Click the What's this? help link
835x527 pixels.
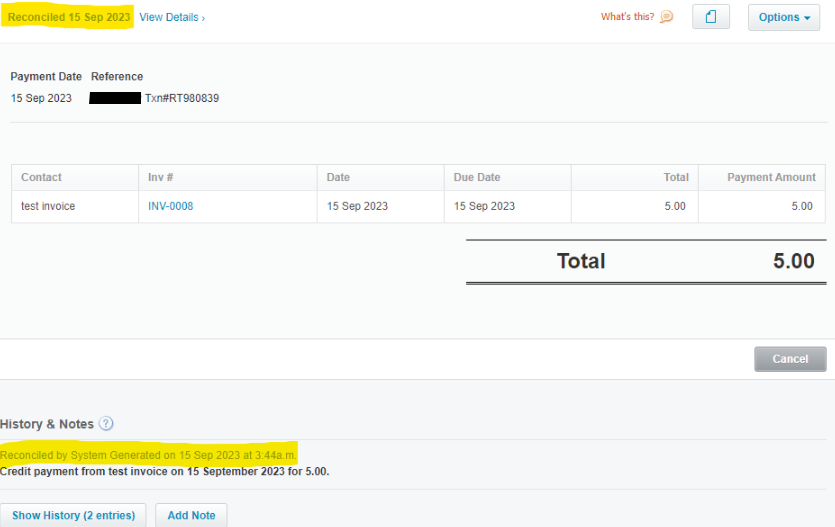(627, 17)
